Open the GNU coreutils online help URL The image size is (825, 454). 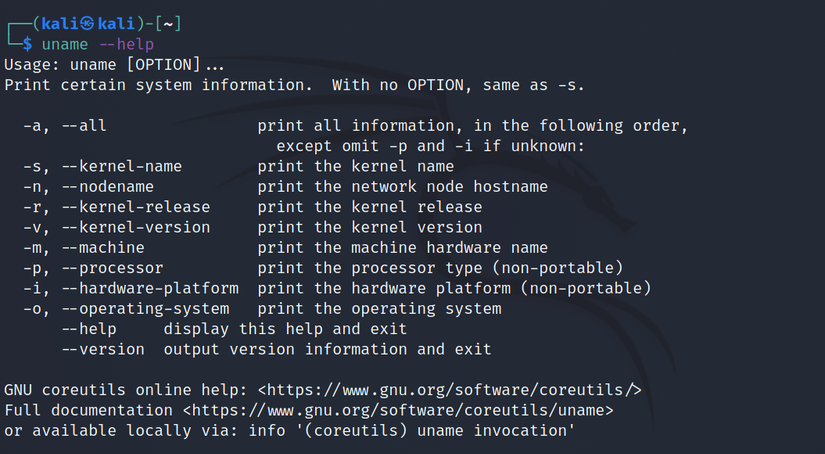(x=449, y=390)
